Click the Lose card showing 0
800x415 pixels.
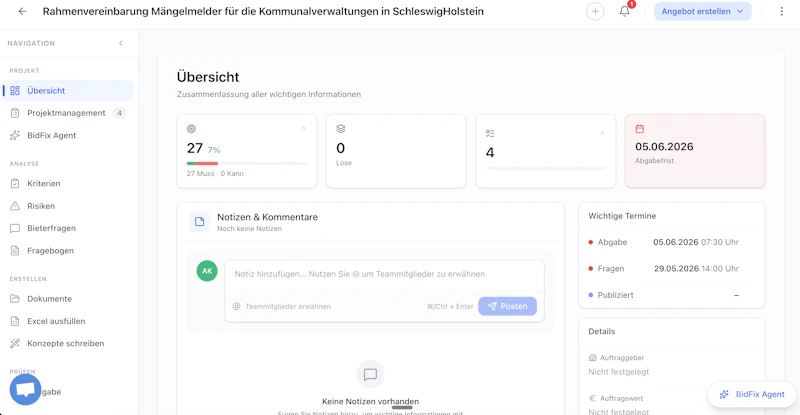coord(396,151)
